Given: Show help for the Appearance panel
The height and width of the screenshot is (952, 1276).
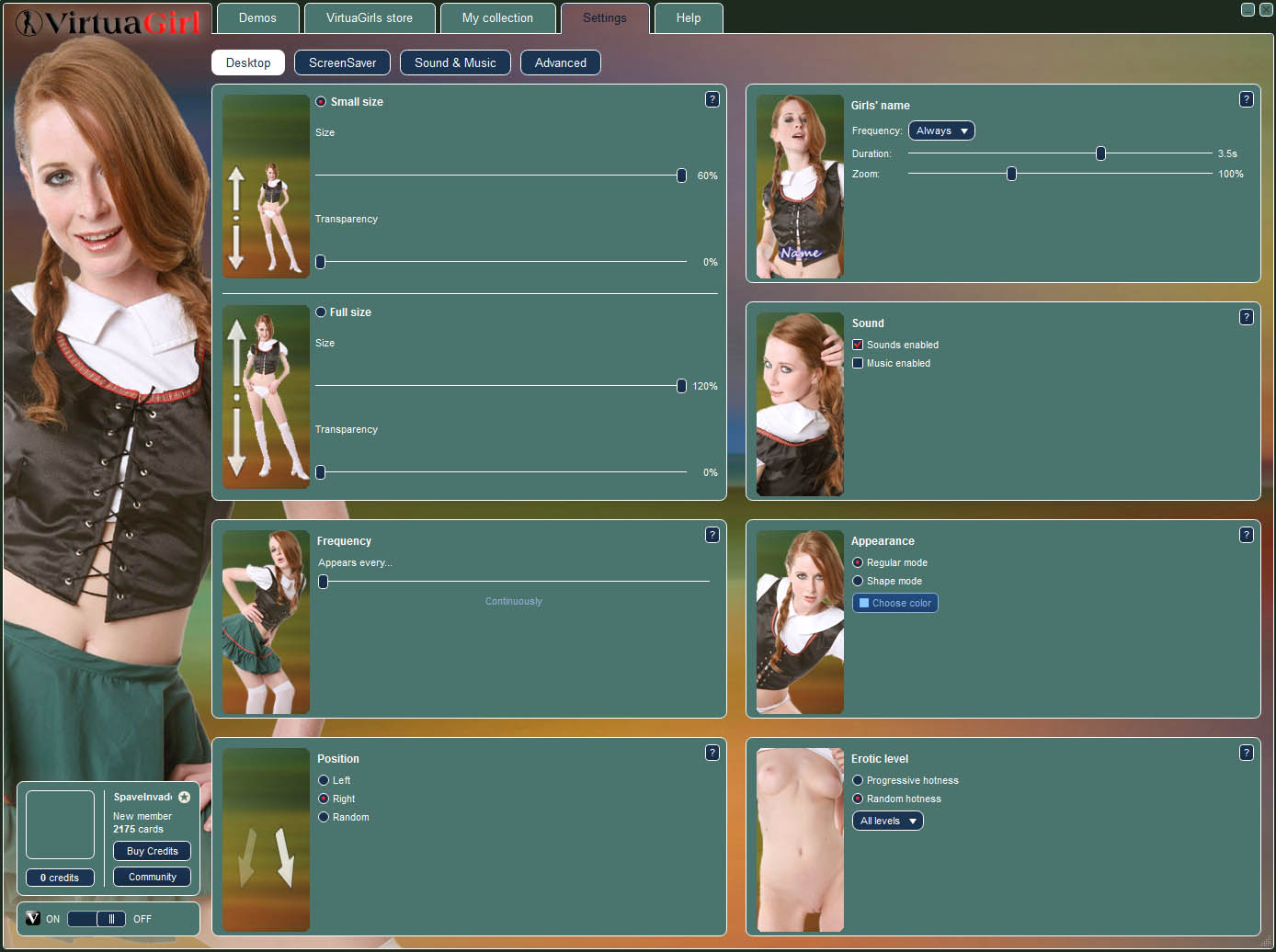Looking at the screenshot, I should (x=1246, y=535).
